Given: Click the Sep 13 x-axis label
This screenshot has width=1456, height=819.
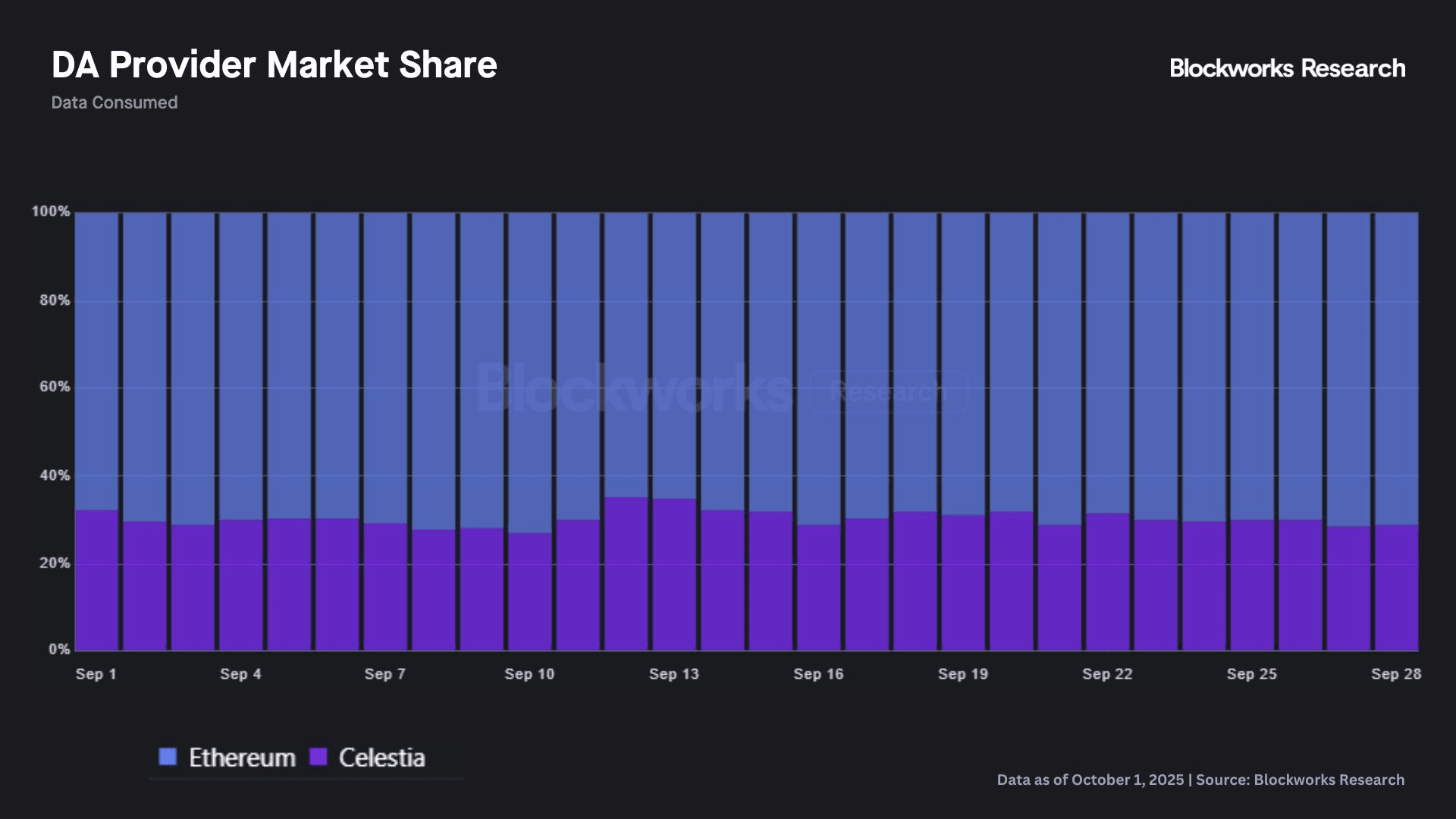Looking at the screenshot, I should click(x=674, y=674).
